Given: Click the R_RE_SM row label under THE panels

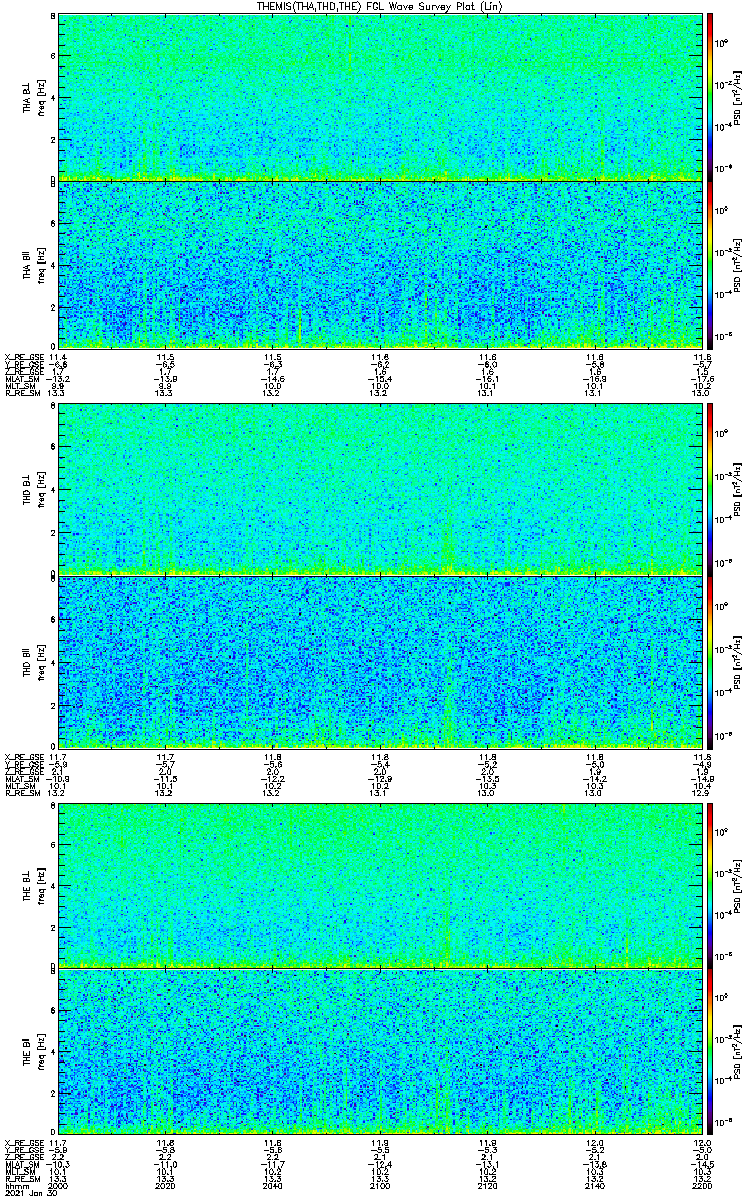Looking at the screenshot, I should (24, 1178).
